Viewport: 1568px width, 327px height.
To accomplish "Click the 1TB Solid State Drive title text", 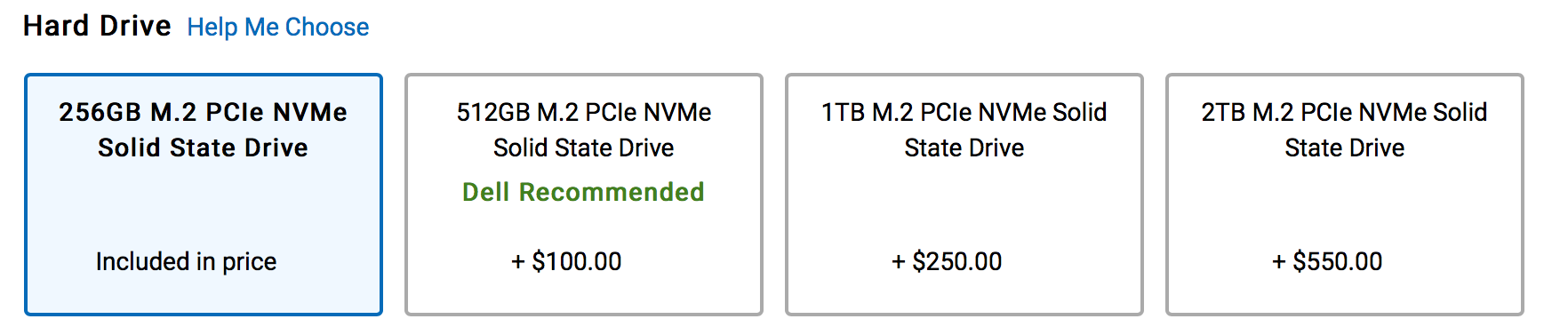I will (x=964, y=130).
